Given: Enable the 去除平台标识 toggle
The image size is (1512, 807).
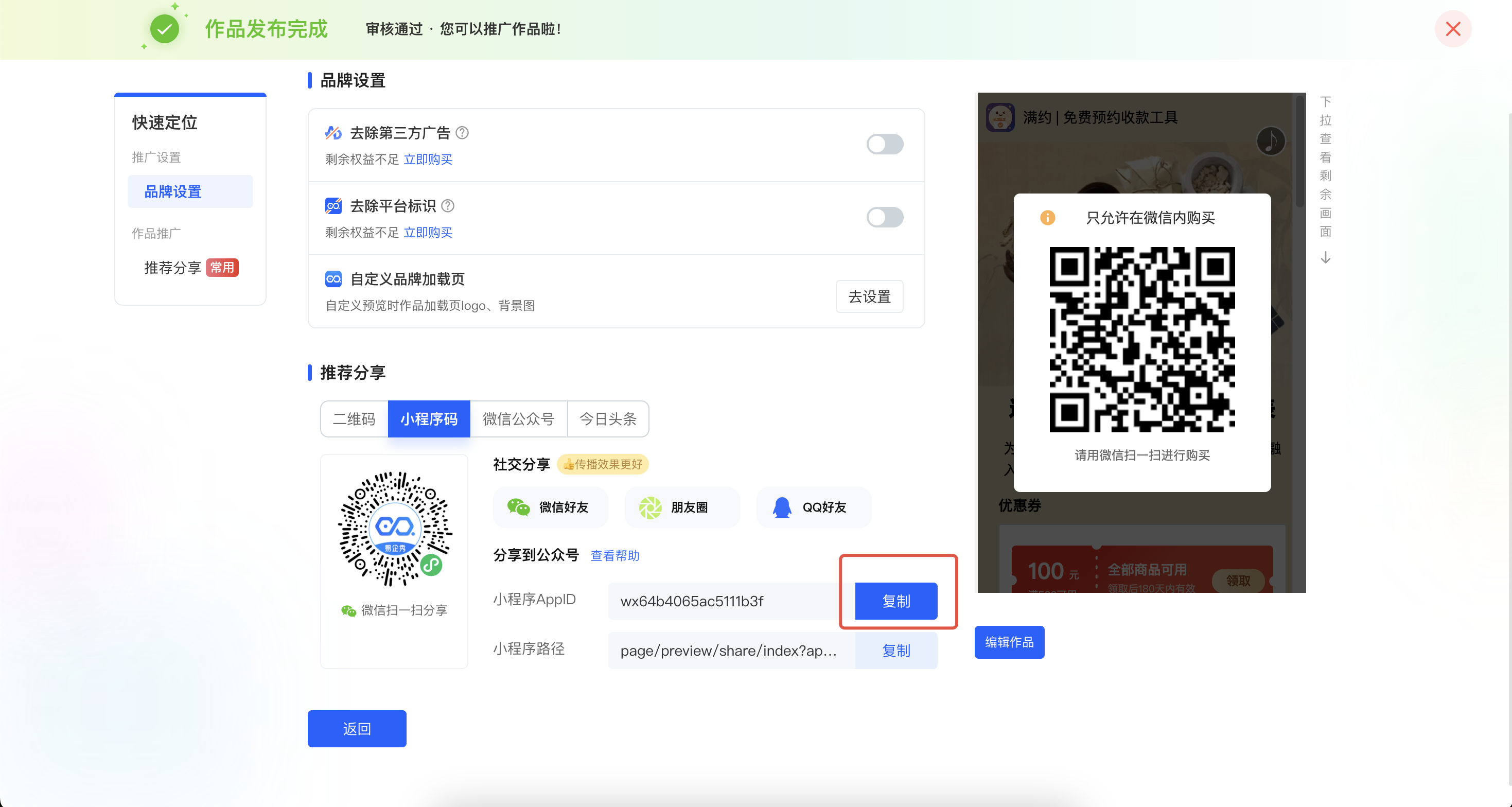Looking at the screenshot, I should (x=885, y=217).
